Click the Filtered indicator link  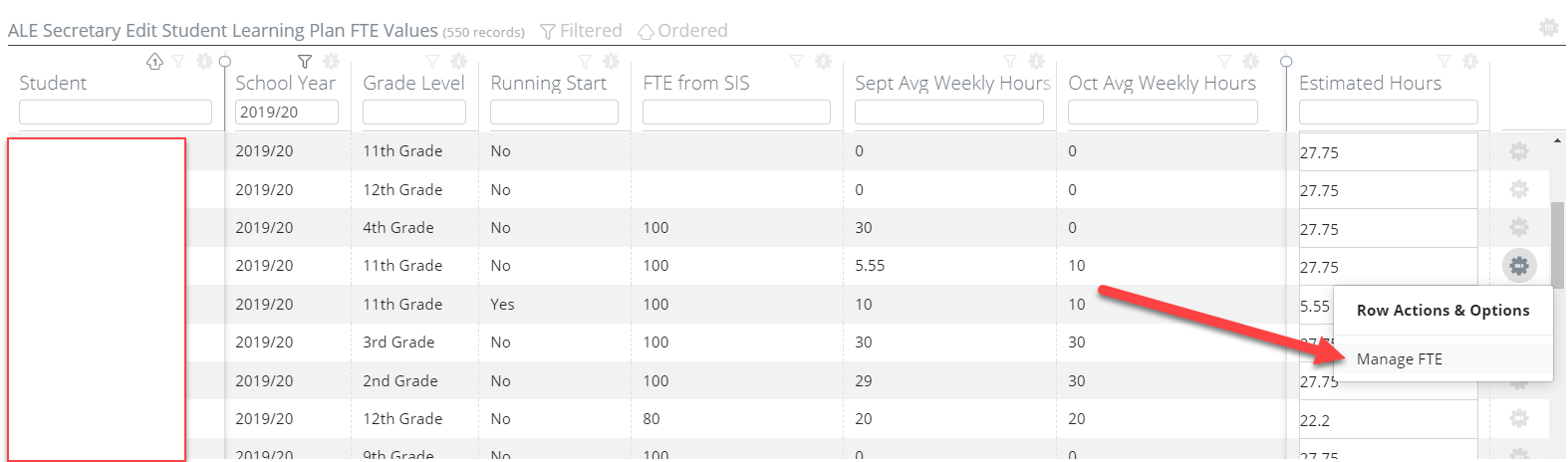tap(581, 31)
